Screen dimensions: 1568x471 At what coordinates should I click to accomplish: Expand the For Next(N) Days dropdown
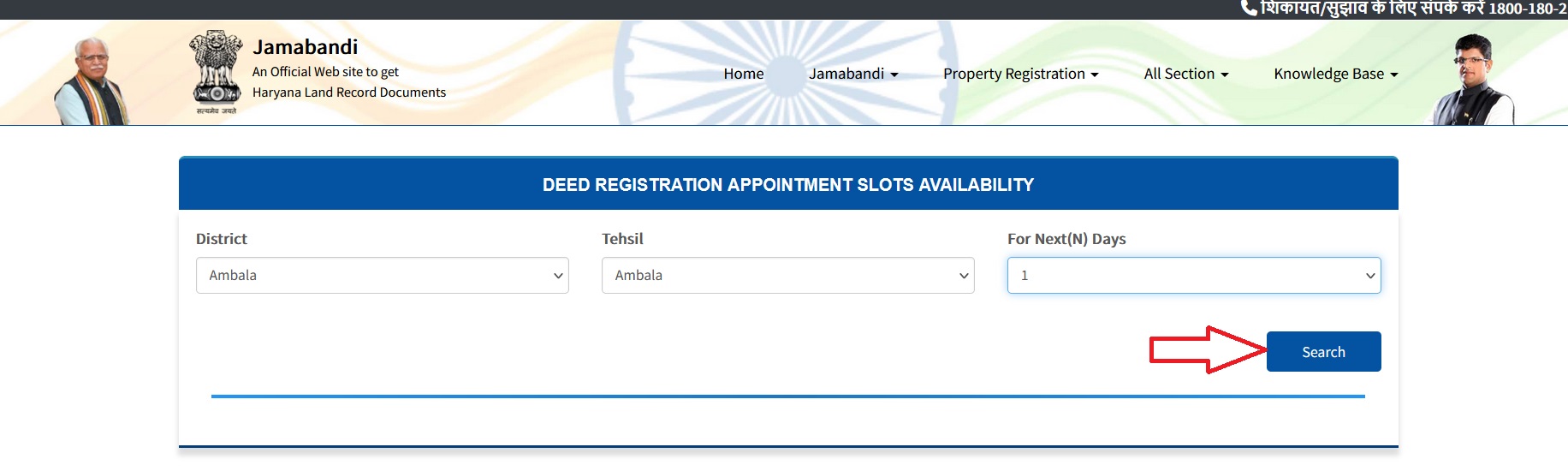(x=1193, y=276)
